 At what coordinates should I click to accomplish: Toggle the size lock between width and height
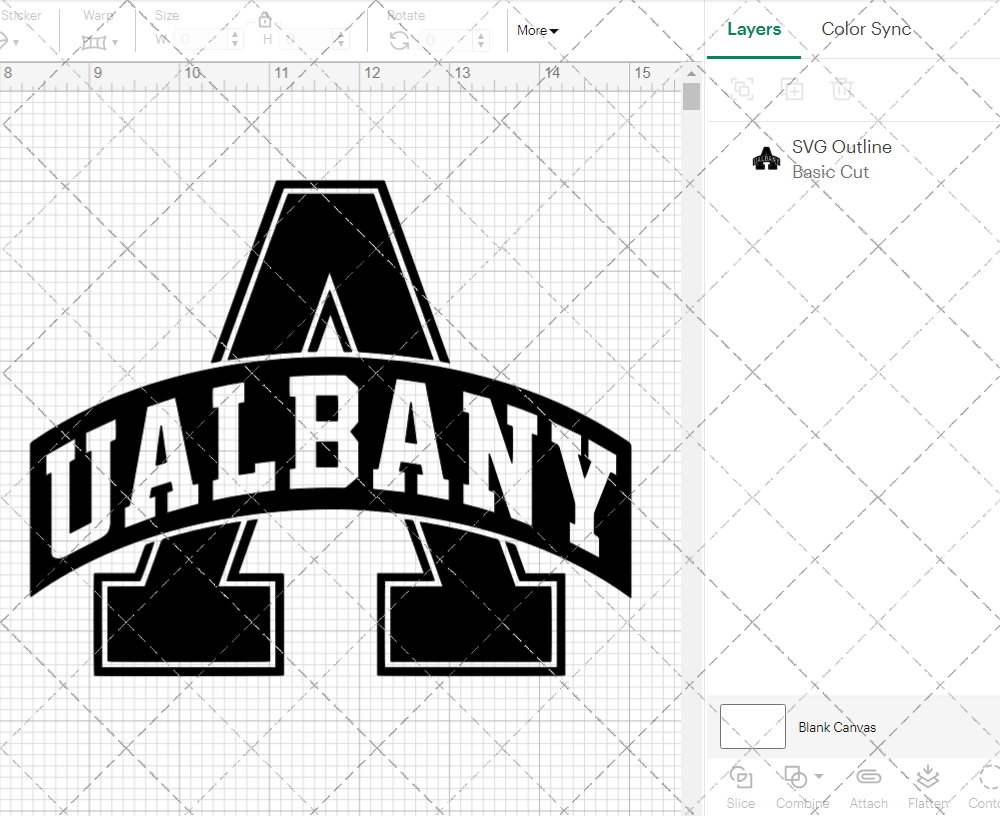pos(265,19)
